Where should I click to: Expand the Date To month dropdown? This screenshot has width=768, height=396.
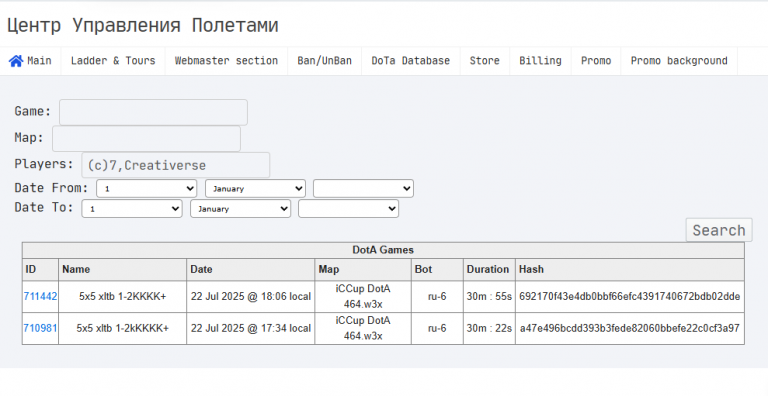pos(240,209)
